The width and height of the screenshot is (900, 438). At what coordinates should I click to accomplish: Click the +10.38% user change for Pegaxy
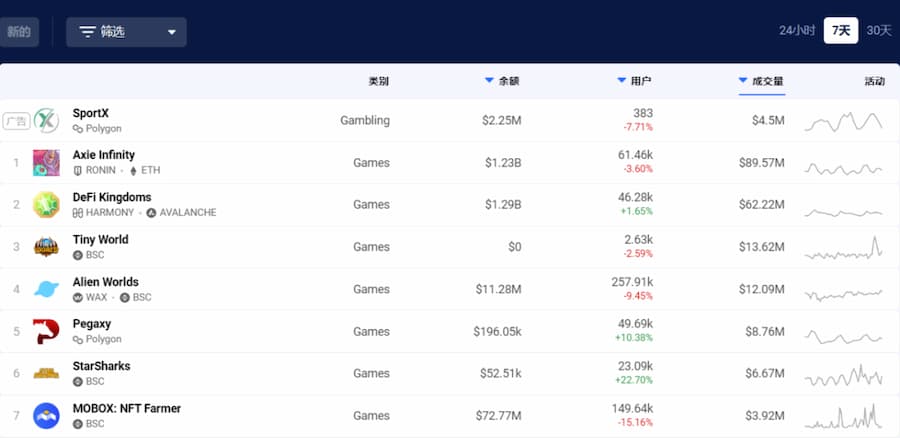pos(634,338)
